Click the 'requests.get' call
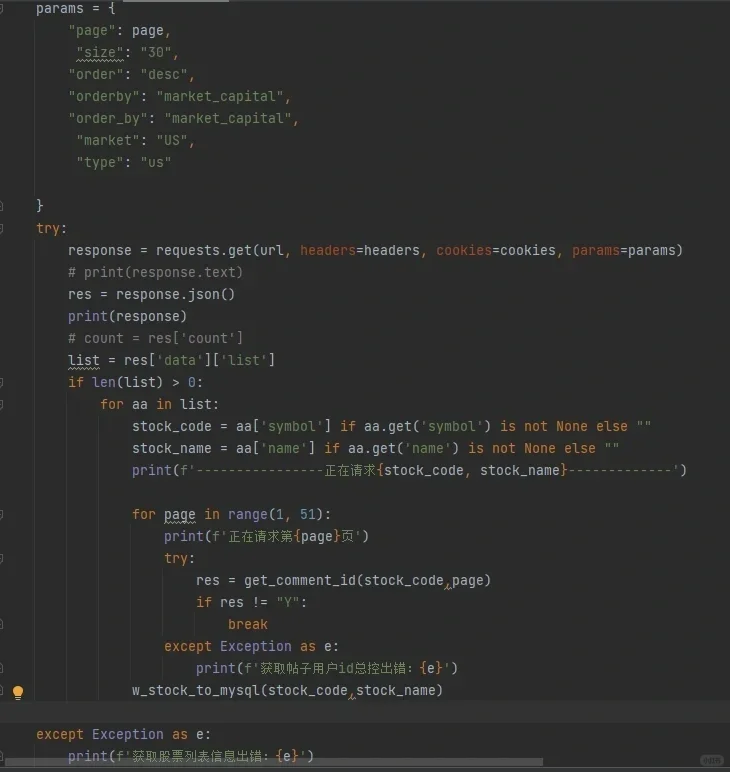Screen dimensions: 730x772 pyautogui.click(x=204, y=251)
